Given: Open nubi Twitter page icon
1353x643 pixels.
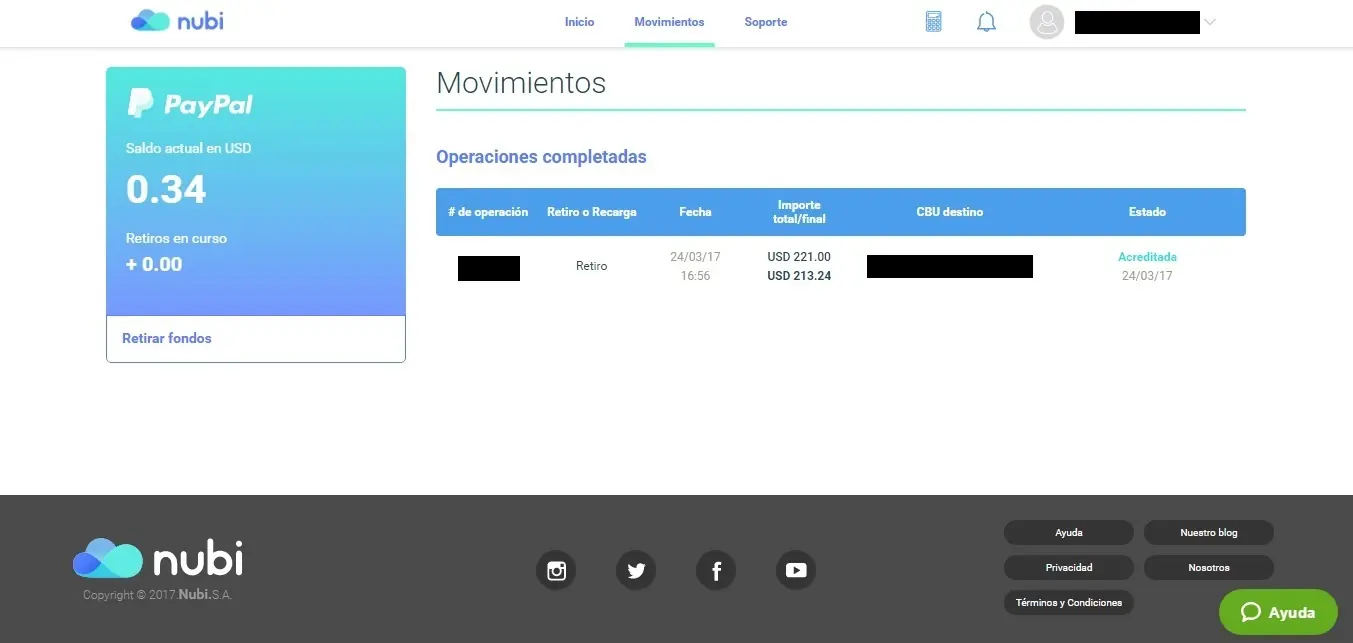Looking at the screenshot, I should pos(636,570).
